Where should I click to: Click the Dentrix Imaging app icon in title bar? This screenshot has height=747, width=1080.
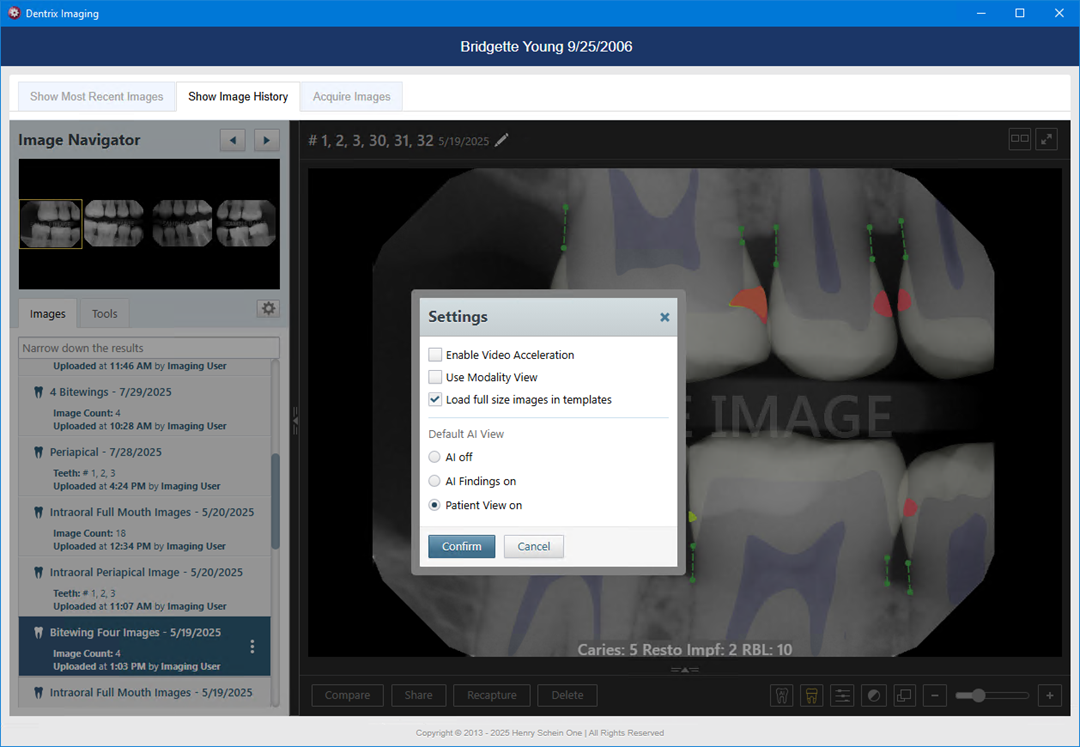[x=14, y=13]
